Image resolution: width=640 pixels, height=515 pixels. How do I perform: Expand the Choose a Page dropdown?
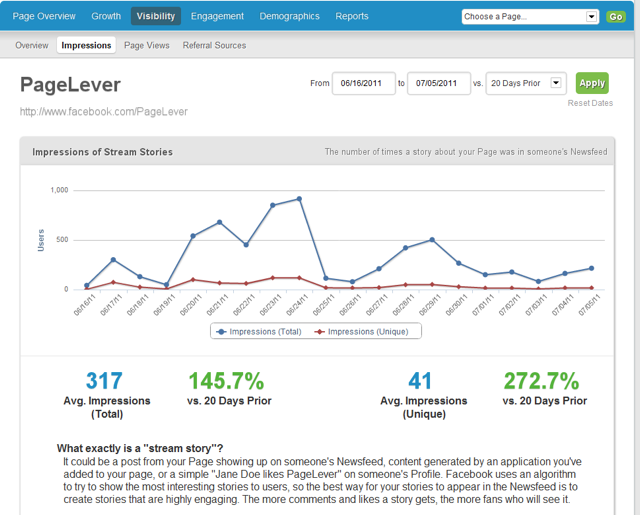point(530,17)
